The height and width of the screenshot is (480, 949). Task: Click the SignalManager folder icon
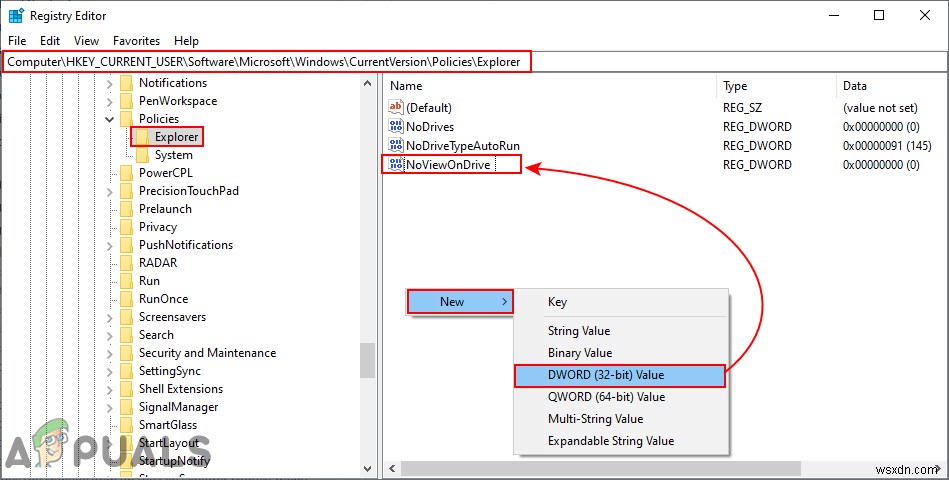[126, 407]
